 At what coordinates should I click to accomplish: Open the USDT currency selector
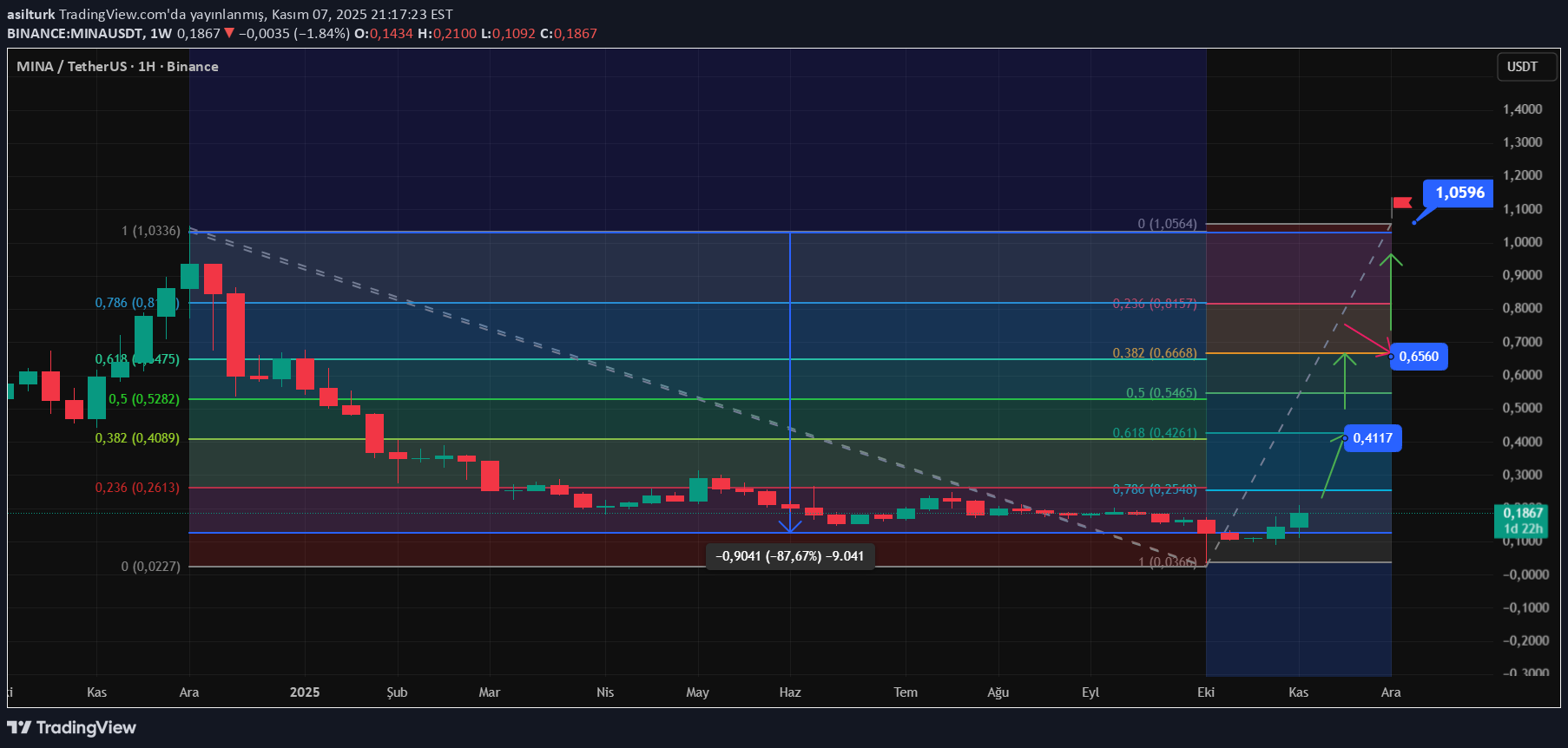point(1525,67)
